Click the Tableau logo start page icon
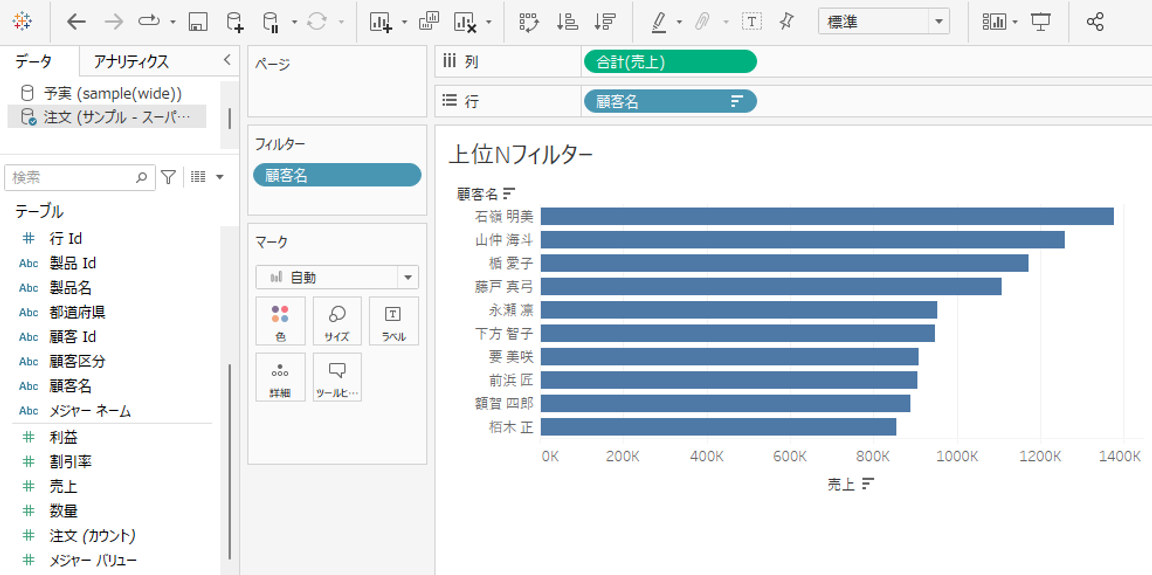Viewport: 1152px width, 575px height. coord(22,21)
